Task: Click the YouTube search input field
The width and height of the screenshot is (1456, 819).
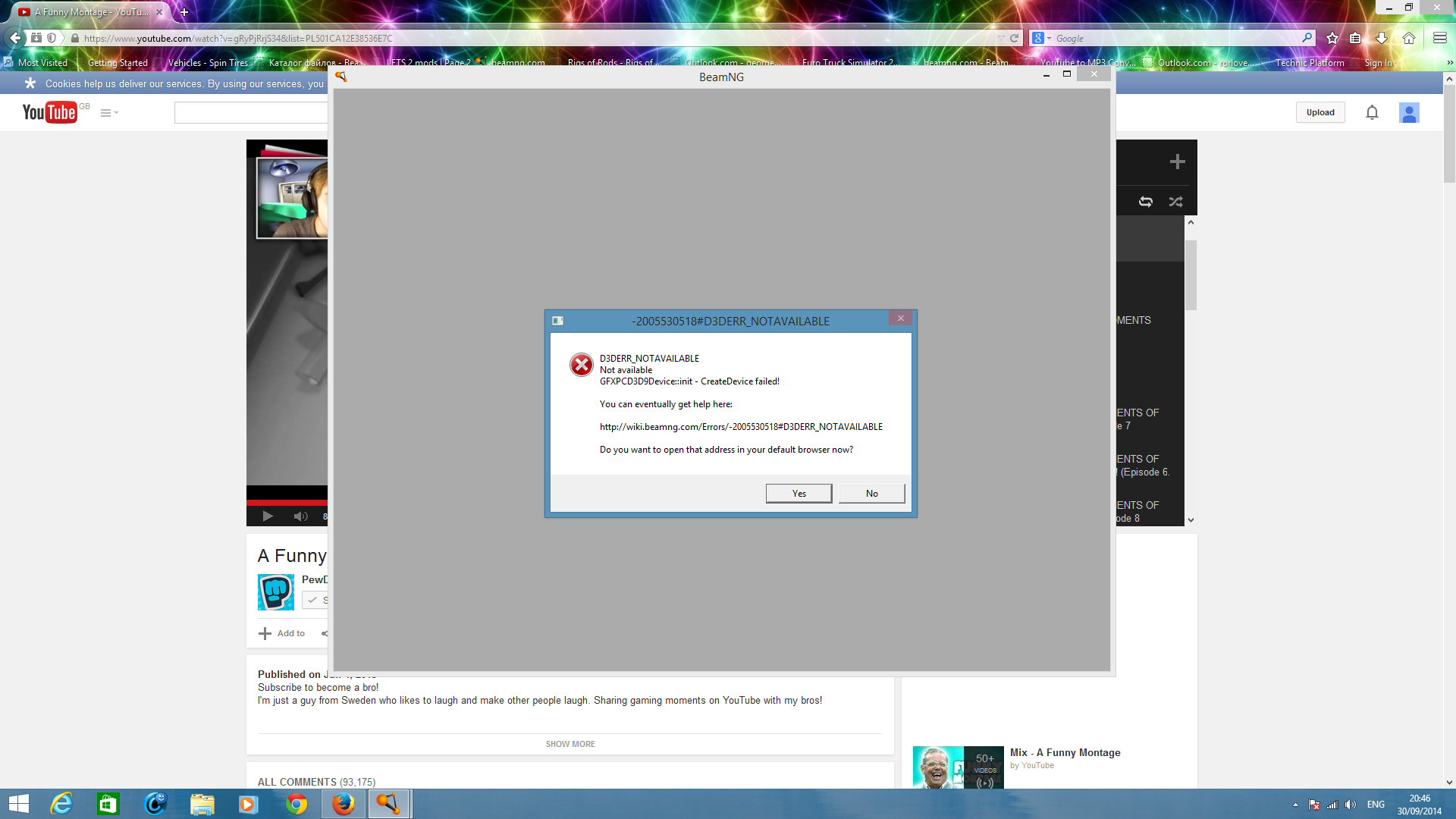Action: tap(251, 113)
